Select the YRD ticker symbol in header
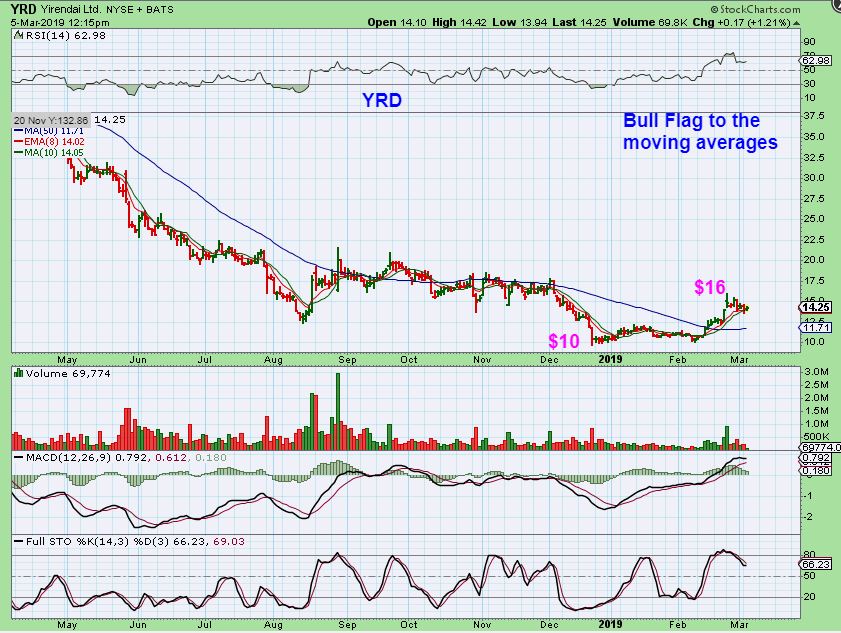Viewport: 841px width, 633px height. pos(24,9)
